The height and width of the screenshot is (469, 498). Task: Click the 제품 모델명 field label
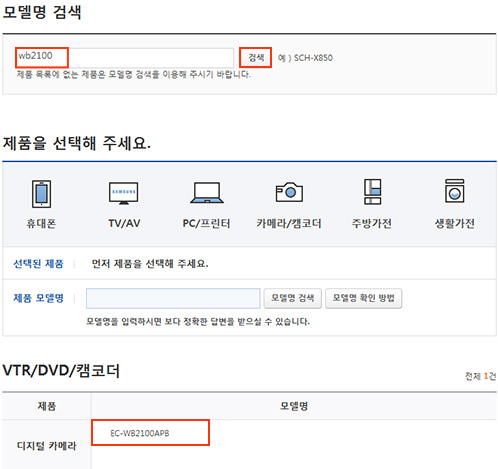point(38,298)
